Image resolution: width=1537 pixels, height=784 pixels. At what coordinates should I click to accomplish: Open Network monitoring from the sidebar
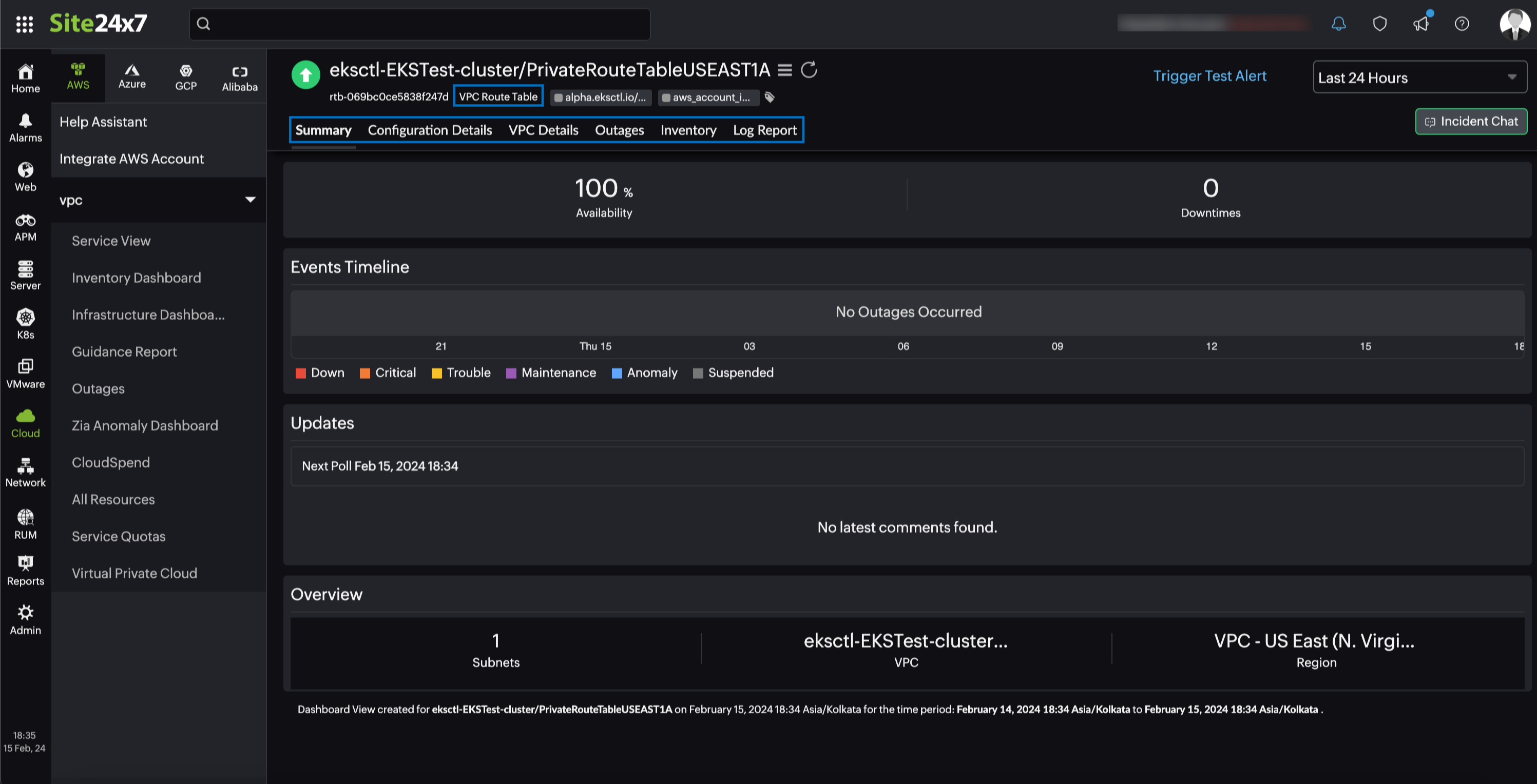coord(25,471)
